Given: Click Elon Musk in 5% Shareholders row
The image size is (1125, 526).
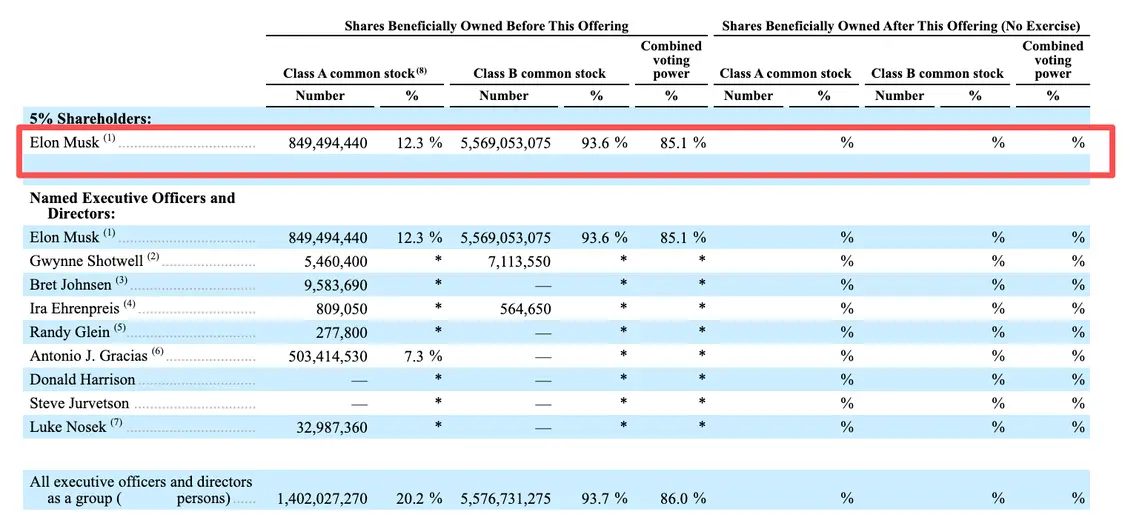Looking at the screenshot, I should (x=65, y=142).
